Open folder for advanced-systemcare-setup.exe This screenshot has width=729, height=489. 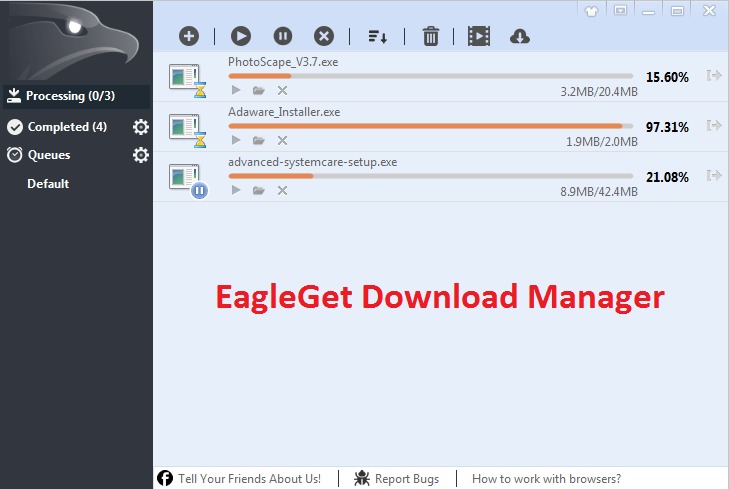coord(258,191)
